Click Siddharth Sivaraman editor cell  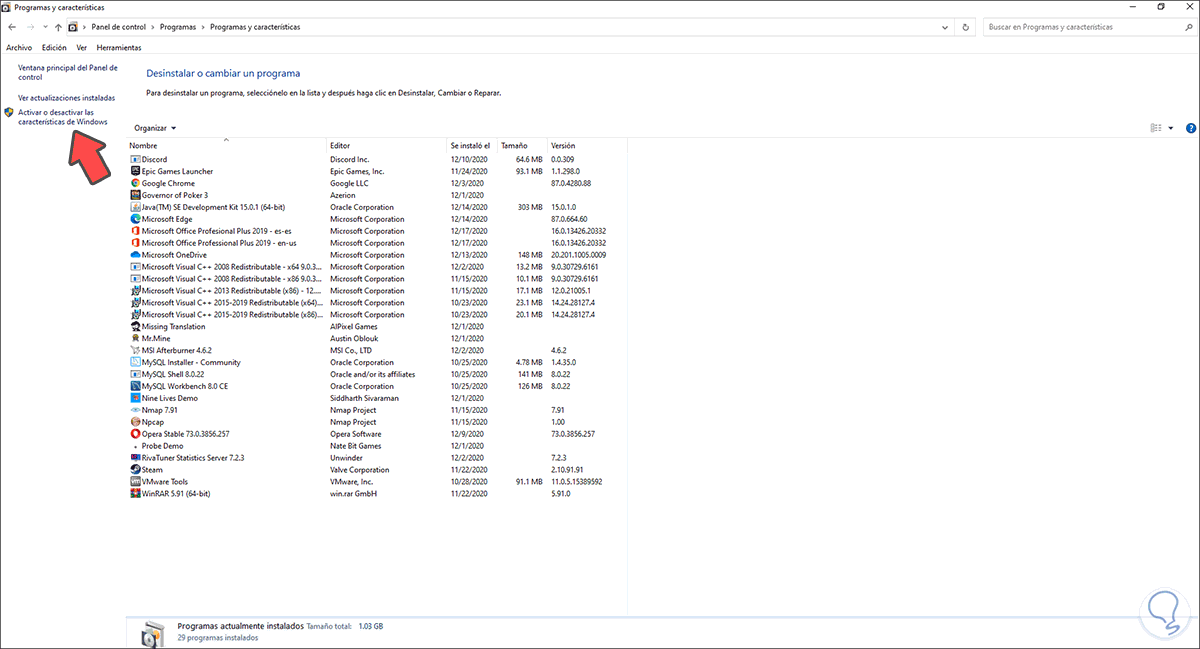(x=364, y=398)
